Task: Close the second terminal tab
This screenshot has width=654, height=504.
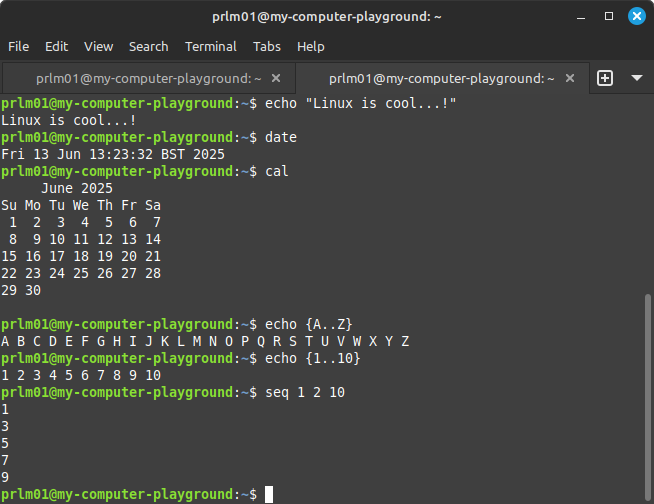Action: 570,78
